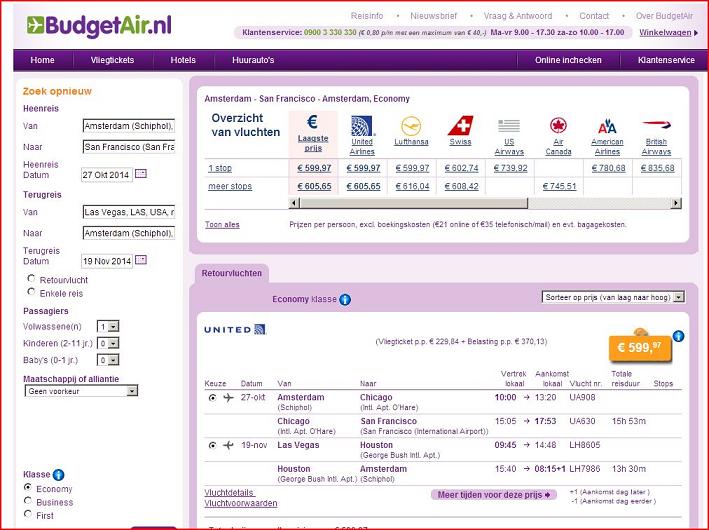Click the Reisinfo top link
Screen dimensions: 709x530
pyautogui.click(x=367, y=16)
